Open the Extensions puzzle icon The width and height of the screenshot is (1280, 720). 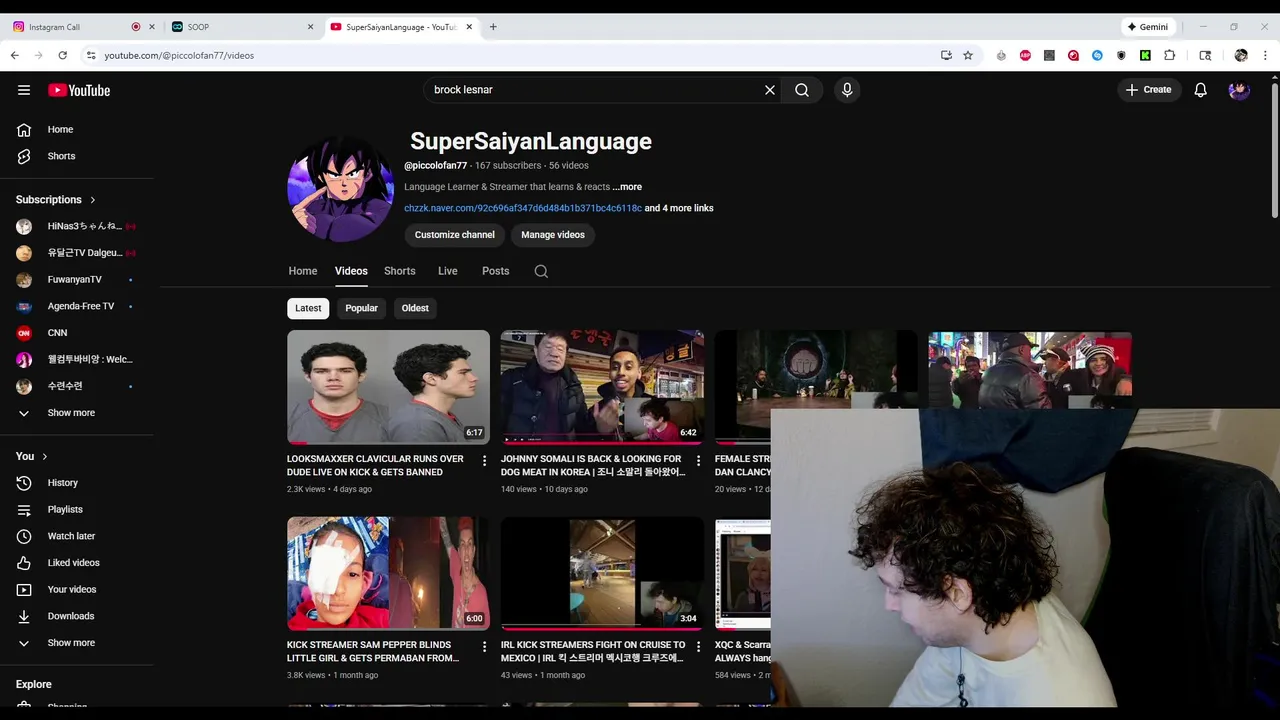pos(1169,55)
